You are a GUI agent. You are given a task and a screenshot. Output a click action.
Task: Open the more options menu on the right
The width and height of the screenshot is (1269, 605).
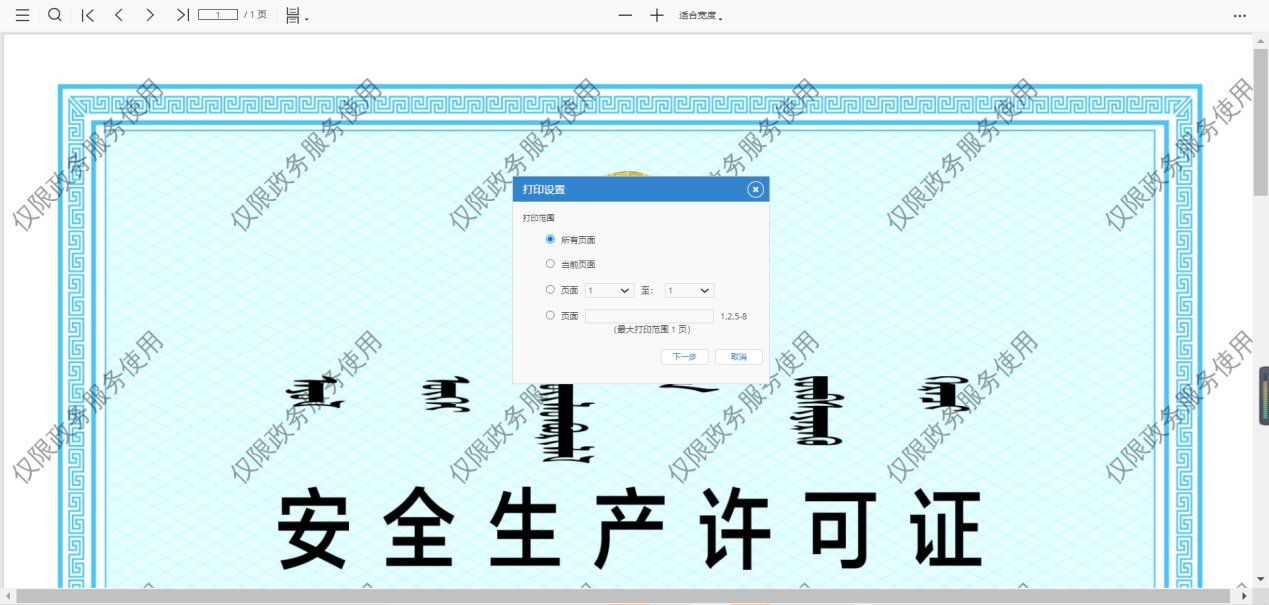pos(1239,15)
